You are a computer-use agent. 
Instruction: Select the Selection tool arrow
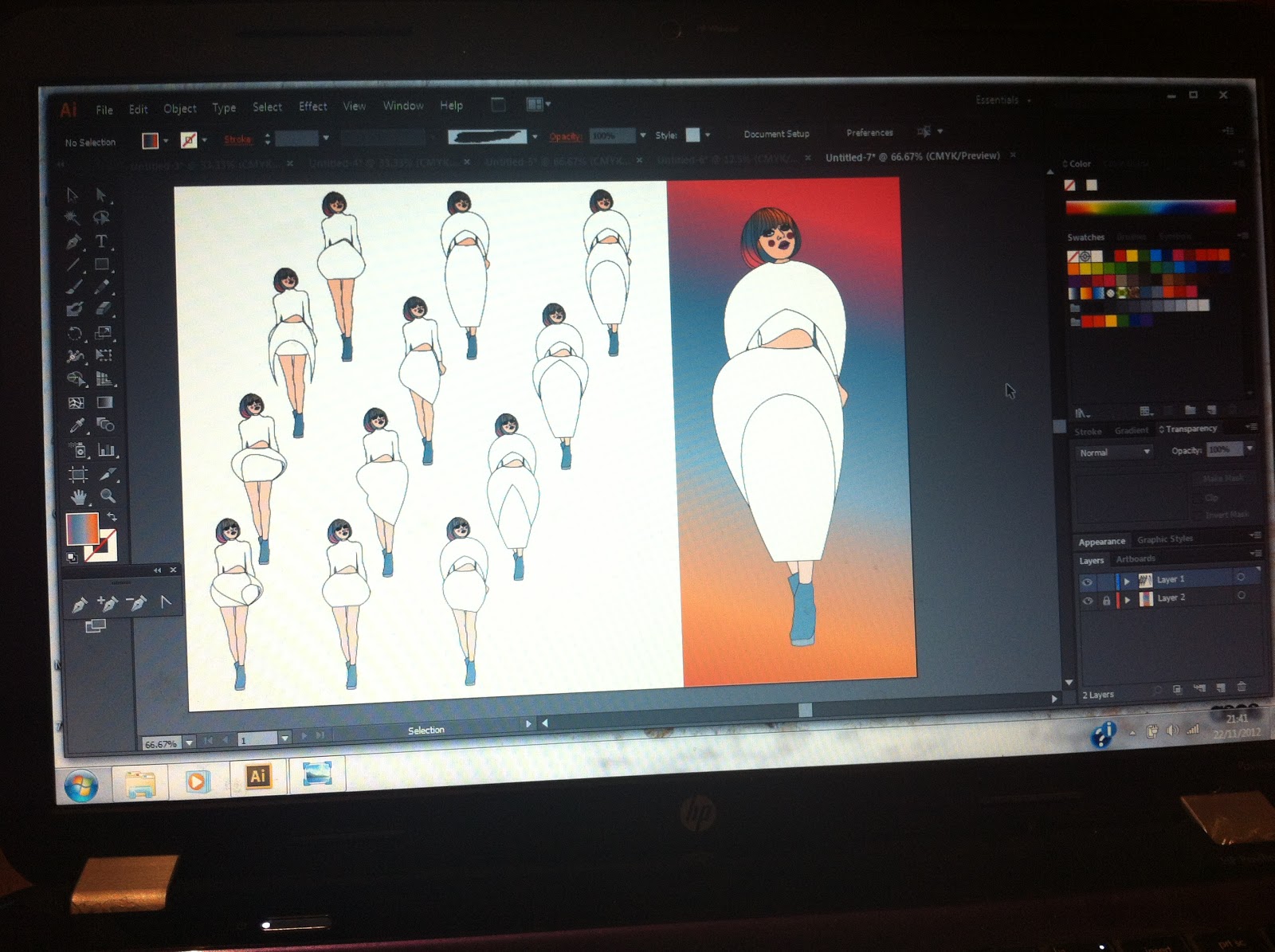pos(73,194)
